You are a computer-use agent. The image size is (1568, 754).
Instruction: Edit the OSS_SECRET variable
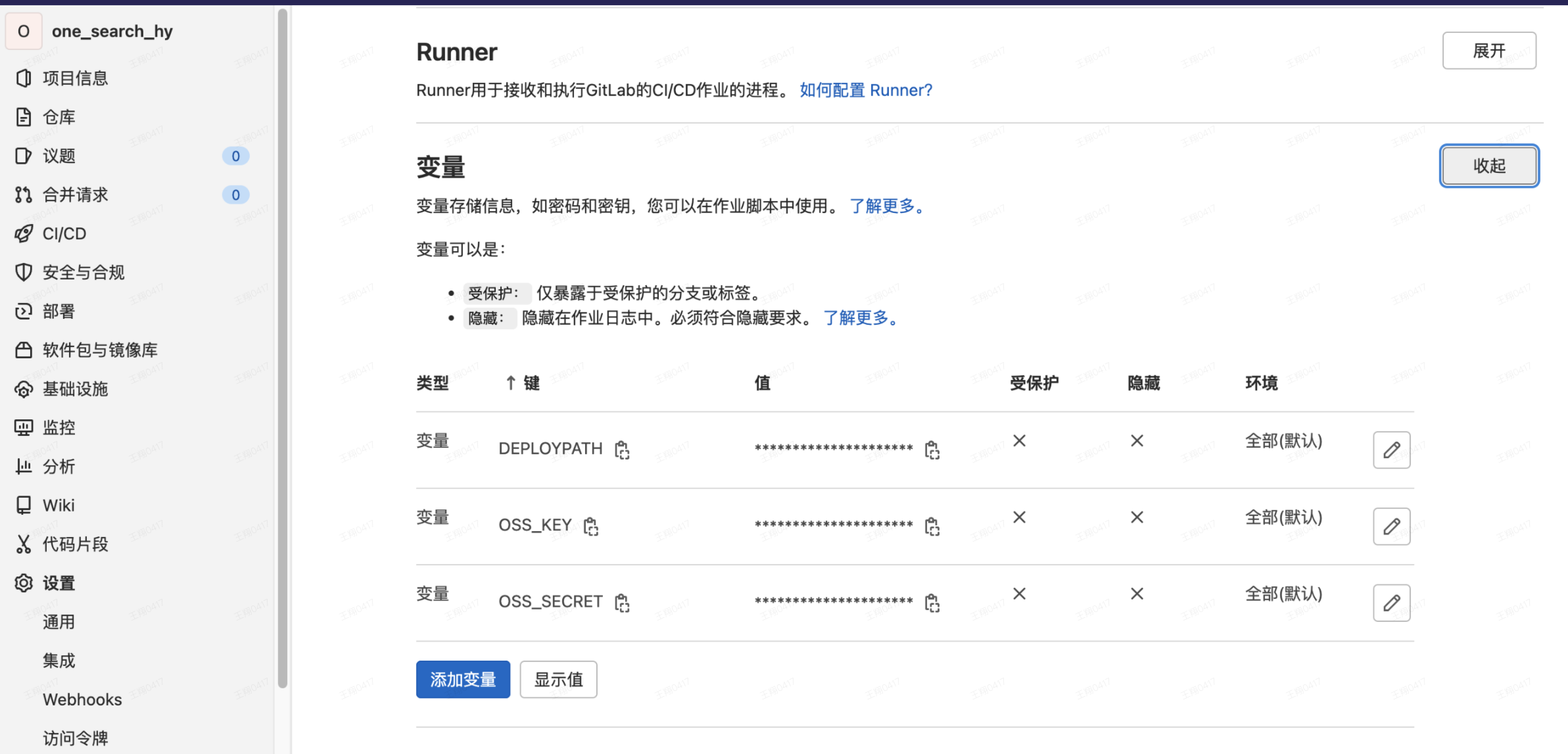tap(1392, 602)
